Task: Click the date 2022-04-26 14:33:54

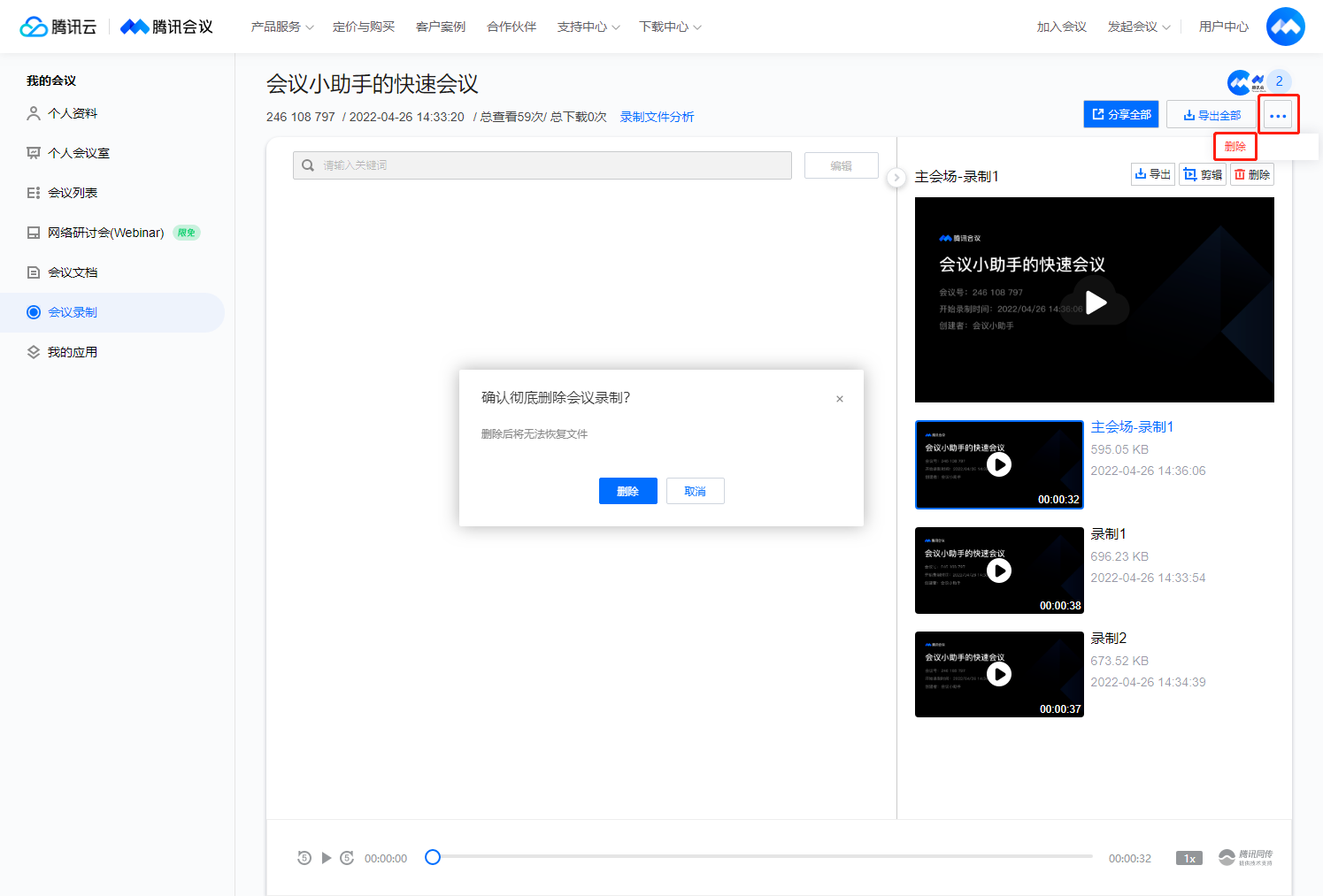Action: coord(1148,578)
